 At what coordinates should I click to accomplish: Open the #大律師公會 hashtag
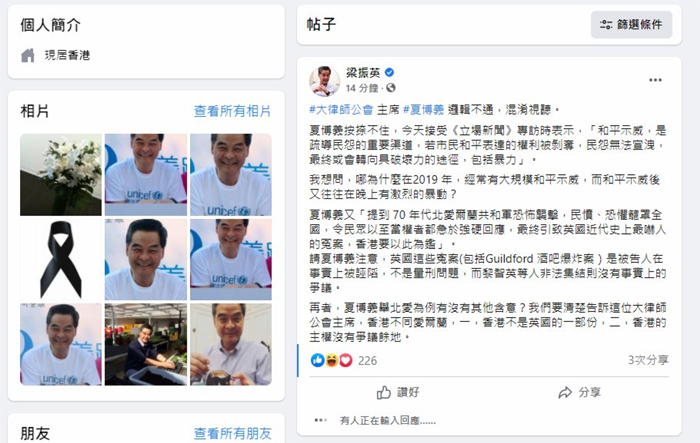tap(341, 109)
